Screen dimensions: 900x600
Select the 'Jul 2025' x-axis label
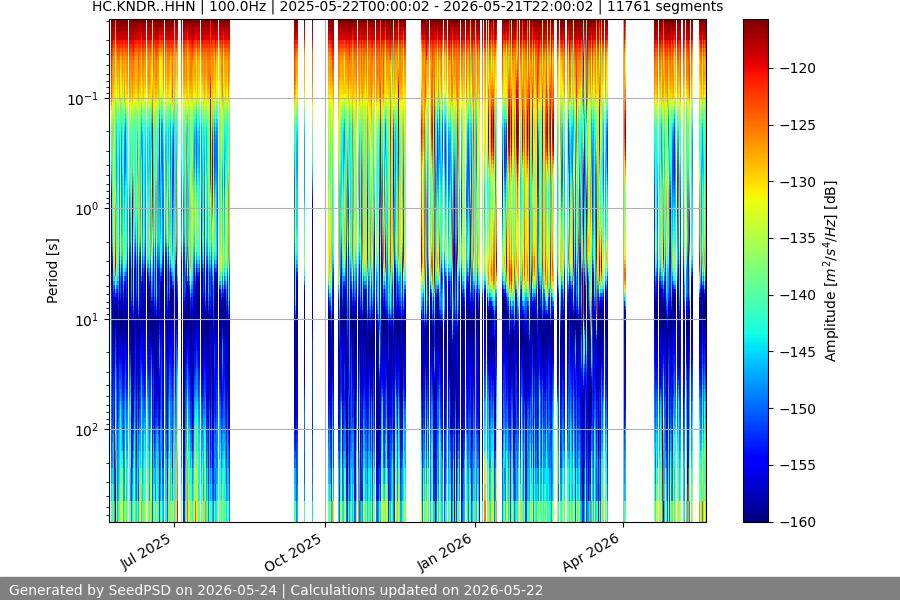point(146,551)
